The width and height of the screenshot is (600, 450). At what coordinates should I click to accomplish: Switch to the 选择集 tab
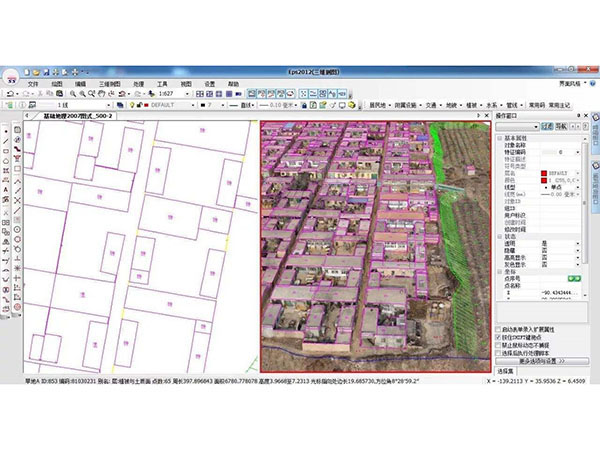[x=506, y=371]
